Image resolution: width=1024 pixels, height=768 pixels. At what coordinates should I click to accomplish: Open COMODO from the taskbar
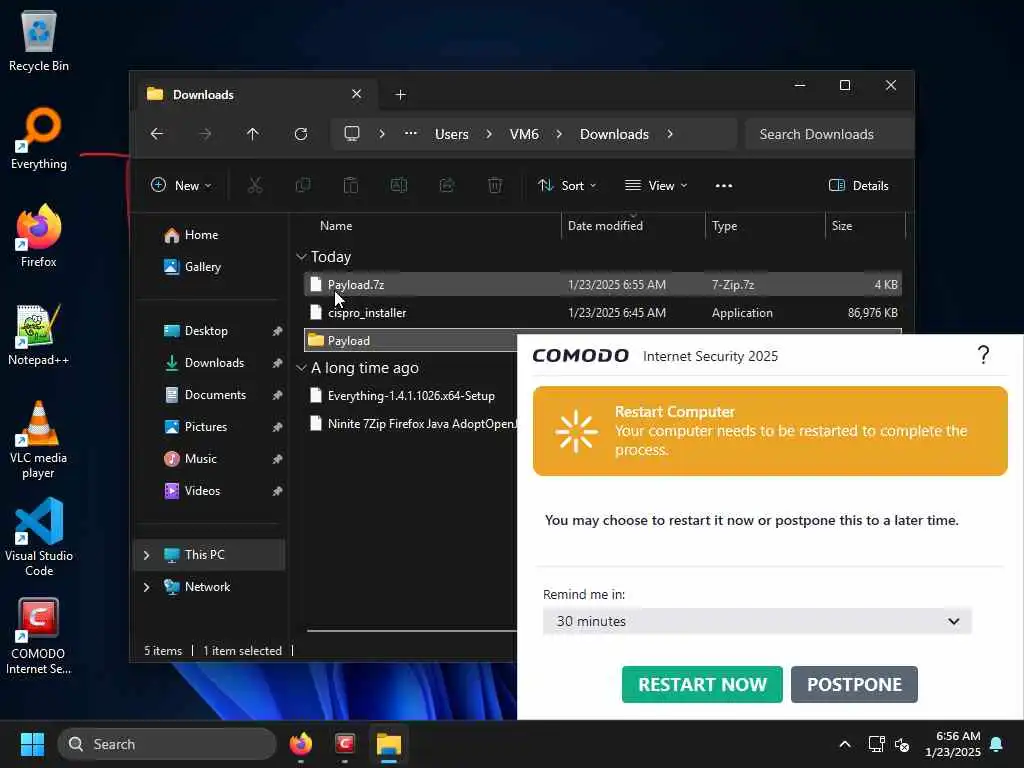[x=345, y=744]
